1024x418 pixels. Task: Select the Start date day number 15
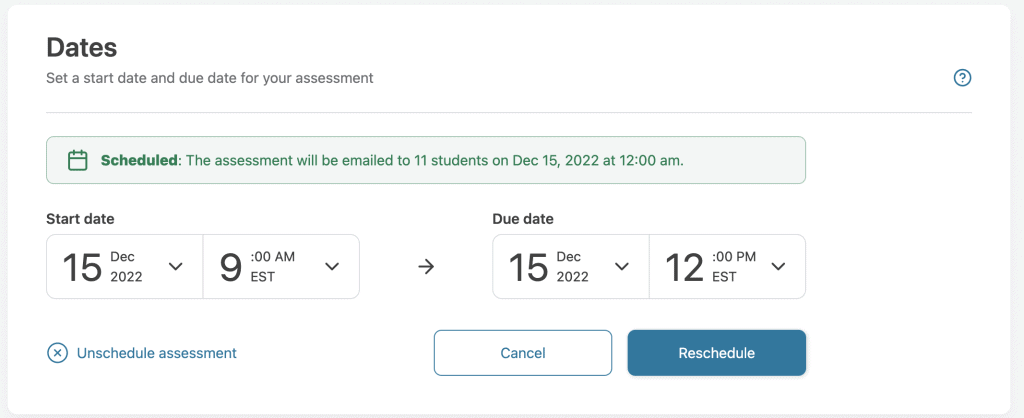pos(82,267)
